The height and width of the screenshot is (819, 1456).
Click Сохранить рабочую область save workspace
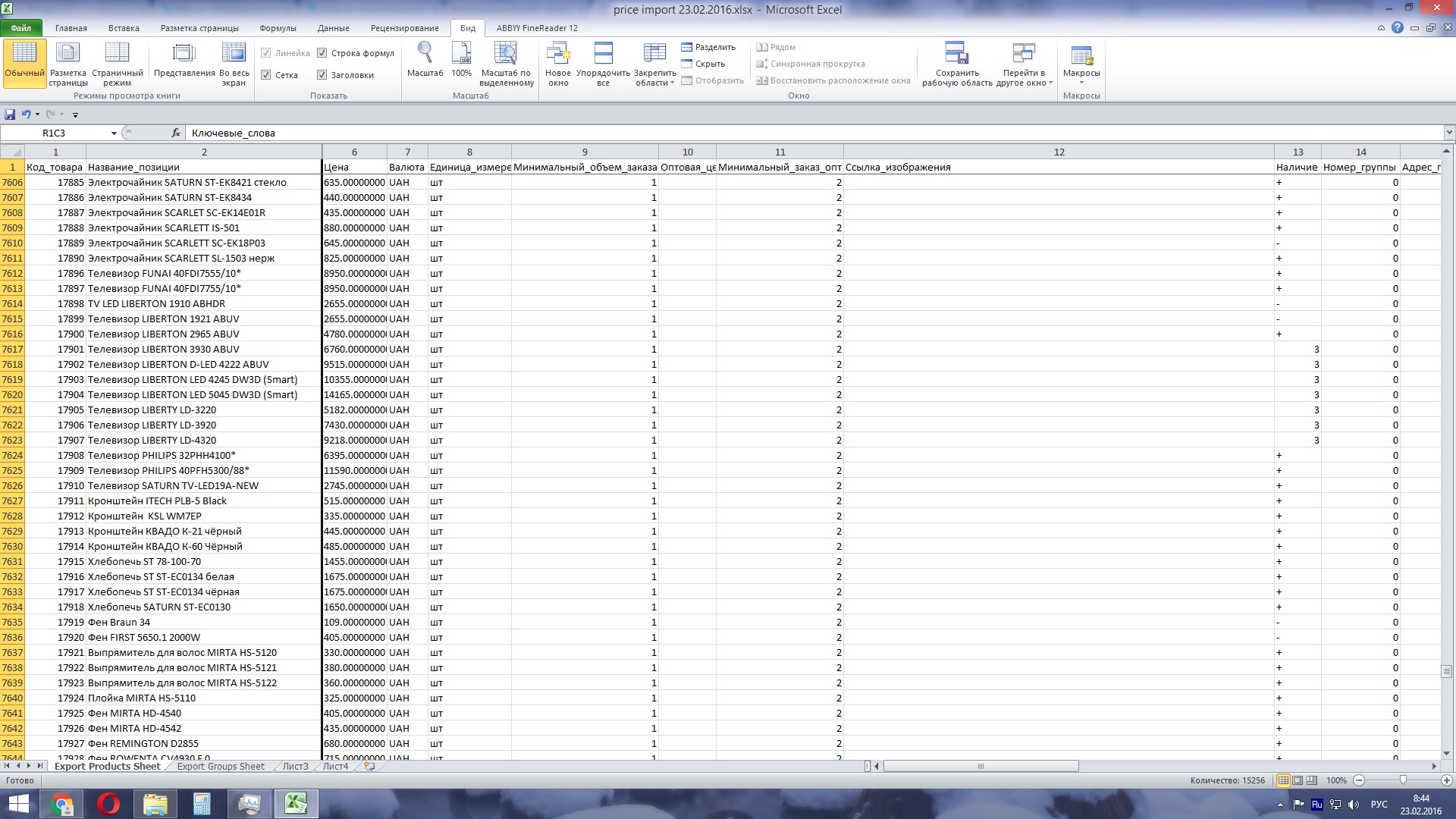pos(957,64)
